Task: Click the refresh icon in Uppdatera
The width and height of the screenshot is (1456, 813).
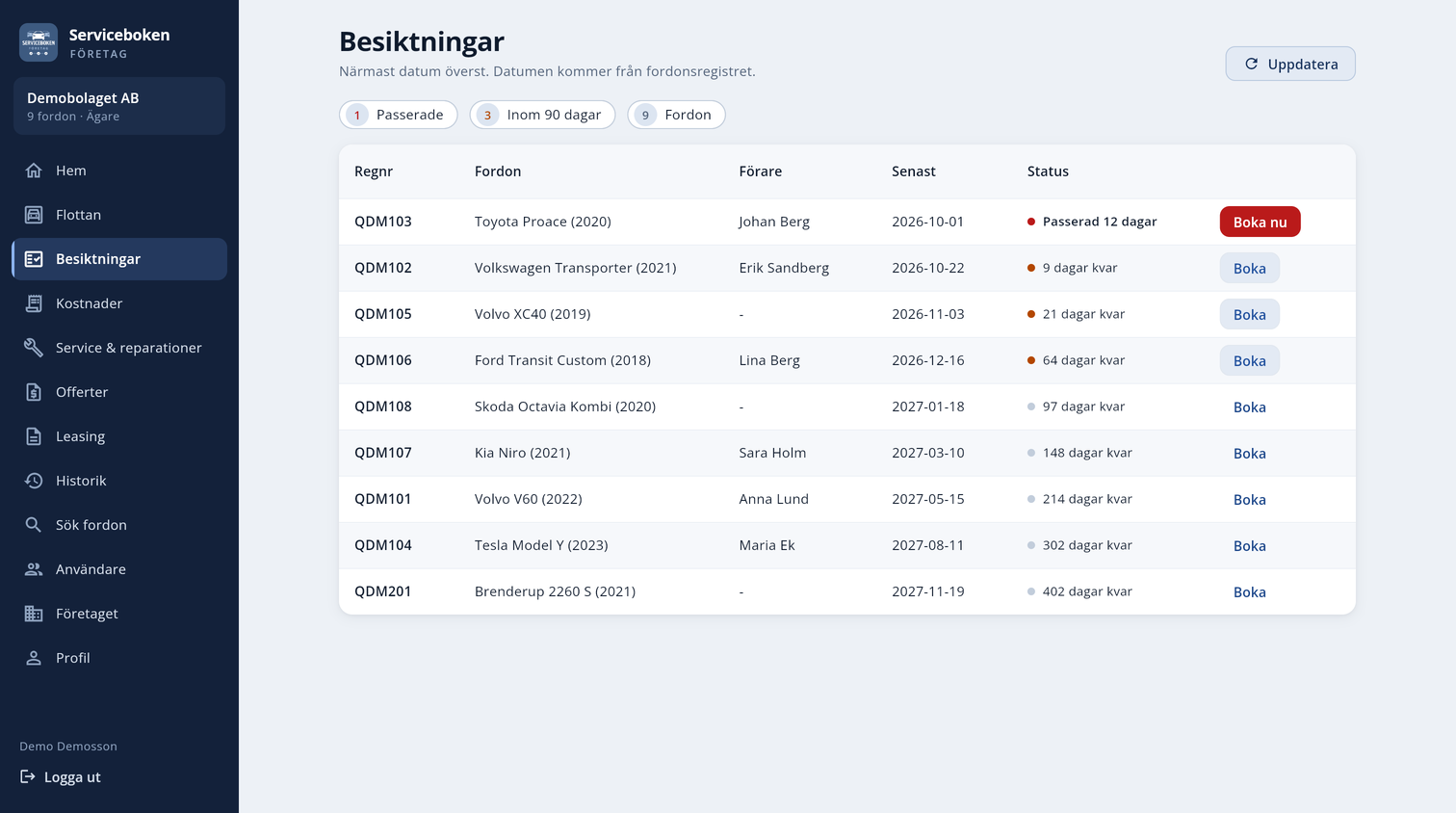Action: point(1251,64)
